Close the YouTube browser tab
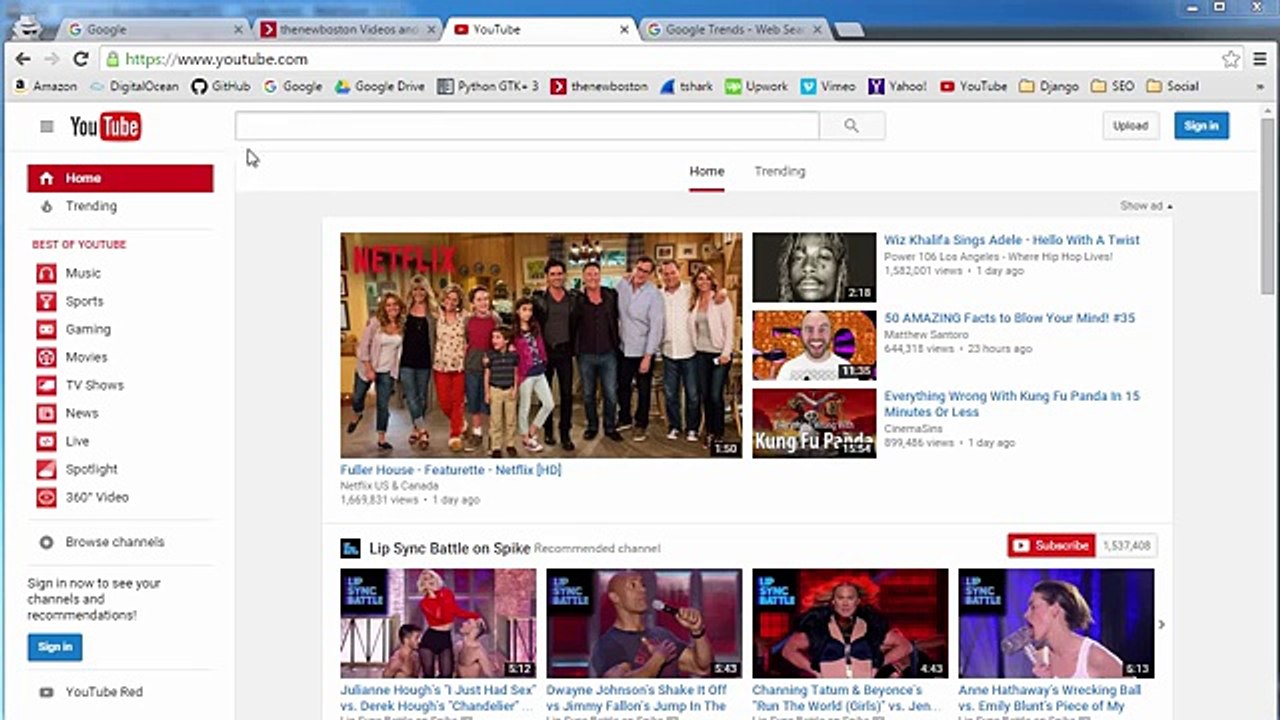This screenshot has width=1280, height=720. tap(624, 30)
